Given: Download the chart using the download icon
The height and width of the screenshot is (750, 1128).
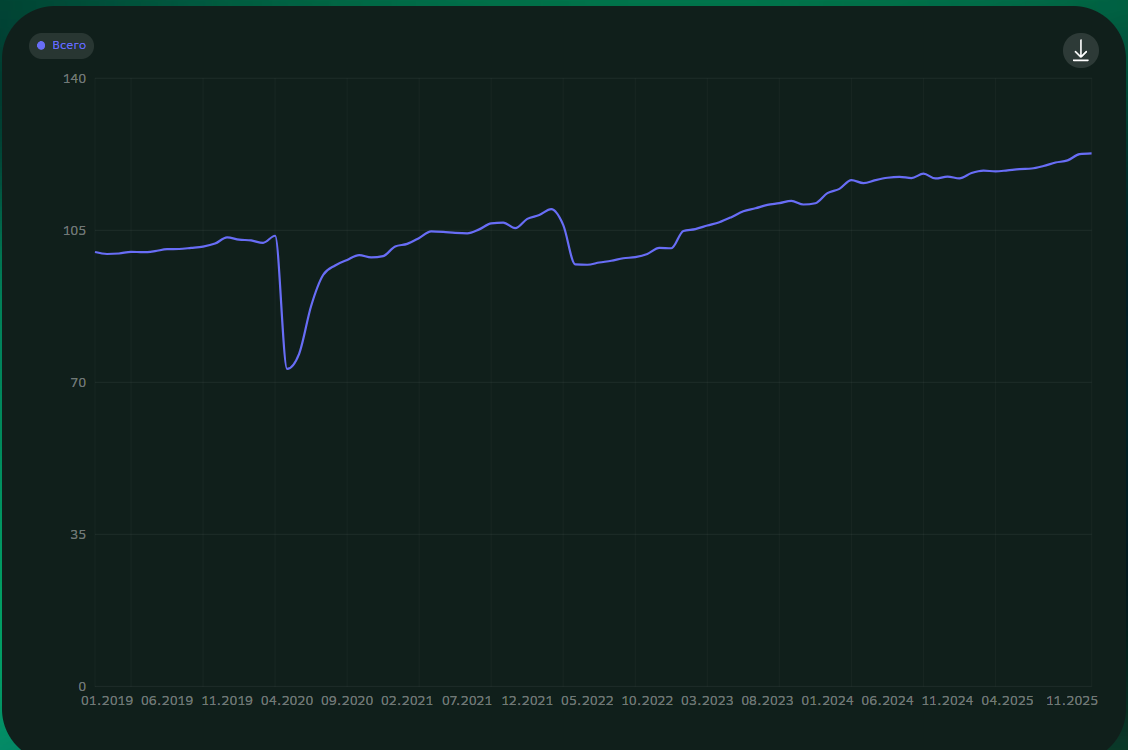Looking at the screenshot, I should click(1081, 50).
